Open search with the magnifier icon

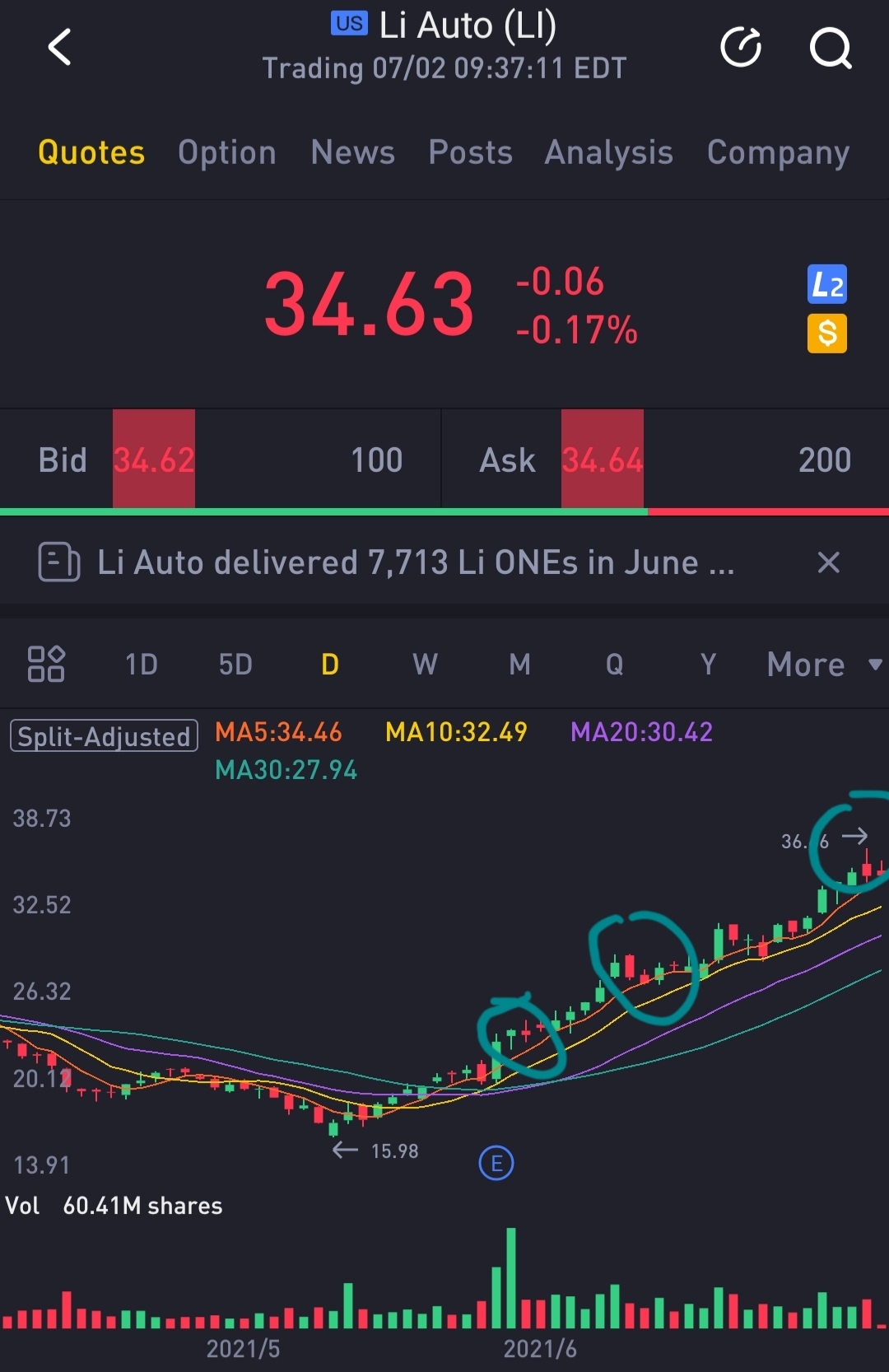click(831, 48)
